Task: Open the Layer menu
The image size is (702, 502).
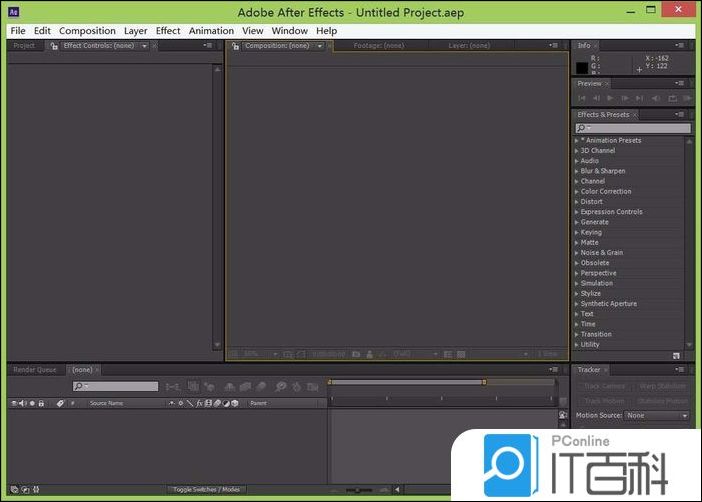Action: (x=136, y=31)
